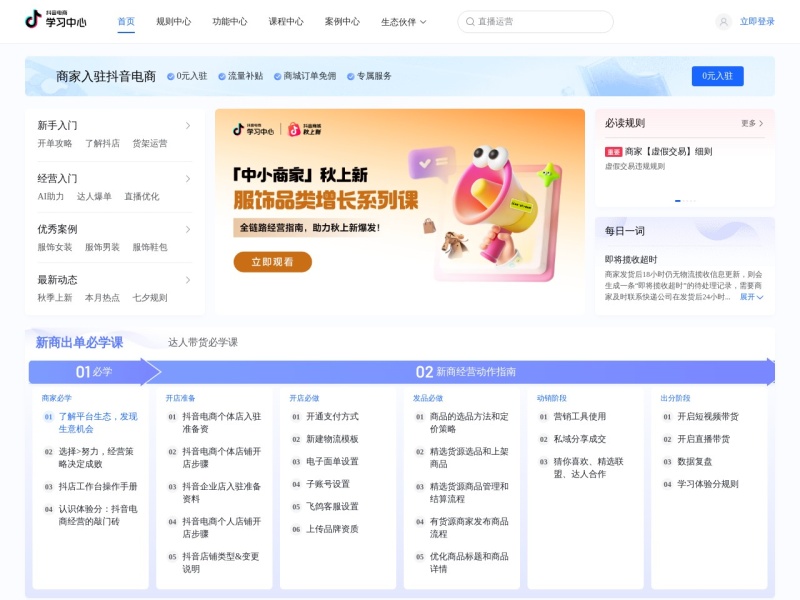
Task: Open lesson 新建物流模板
Action: coord(332,439)
